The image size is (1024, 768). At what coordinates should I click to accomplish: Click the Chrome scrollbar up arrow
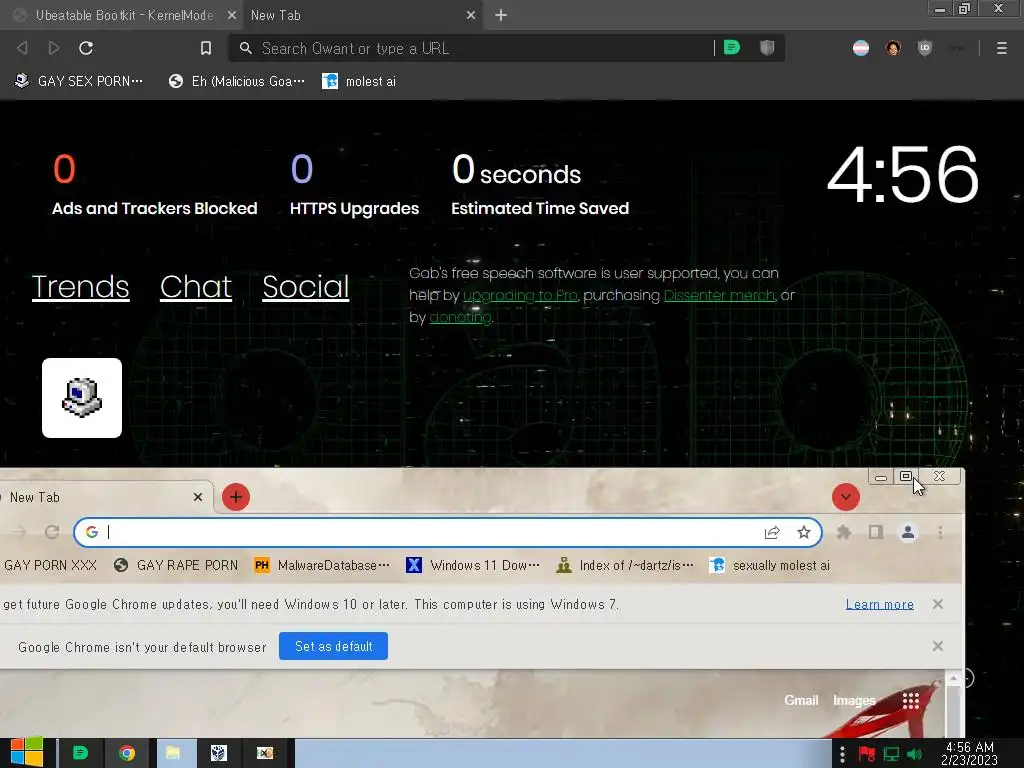click(953, 679)
